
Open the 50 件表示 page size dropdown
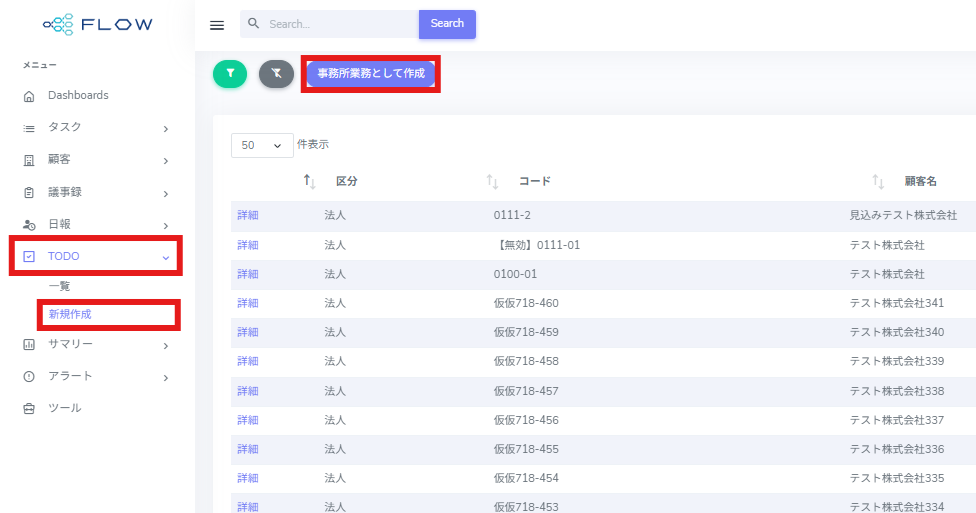(262, 145)
